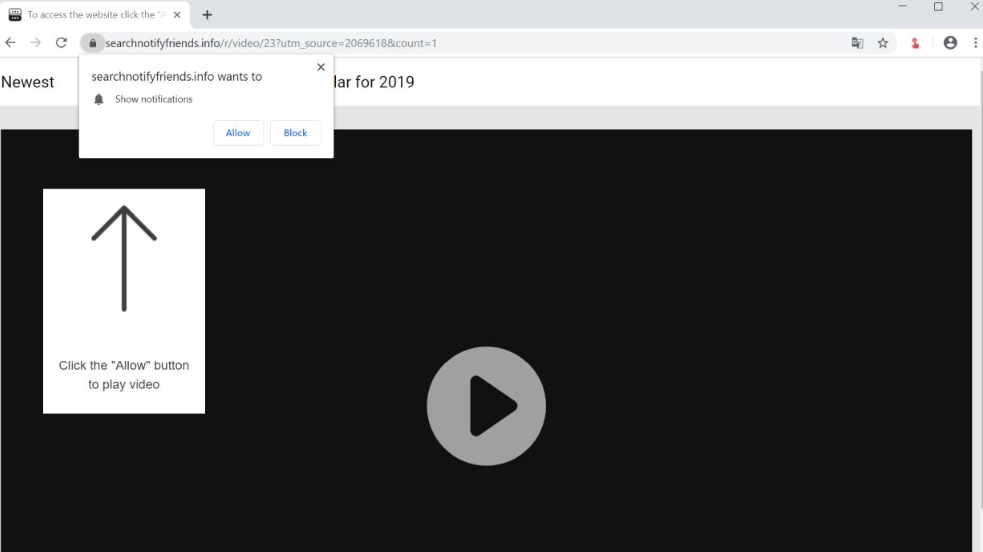The image size is (983, 552).
Task: Click the forward navigation arrow
Action: (x=36, y=43)
